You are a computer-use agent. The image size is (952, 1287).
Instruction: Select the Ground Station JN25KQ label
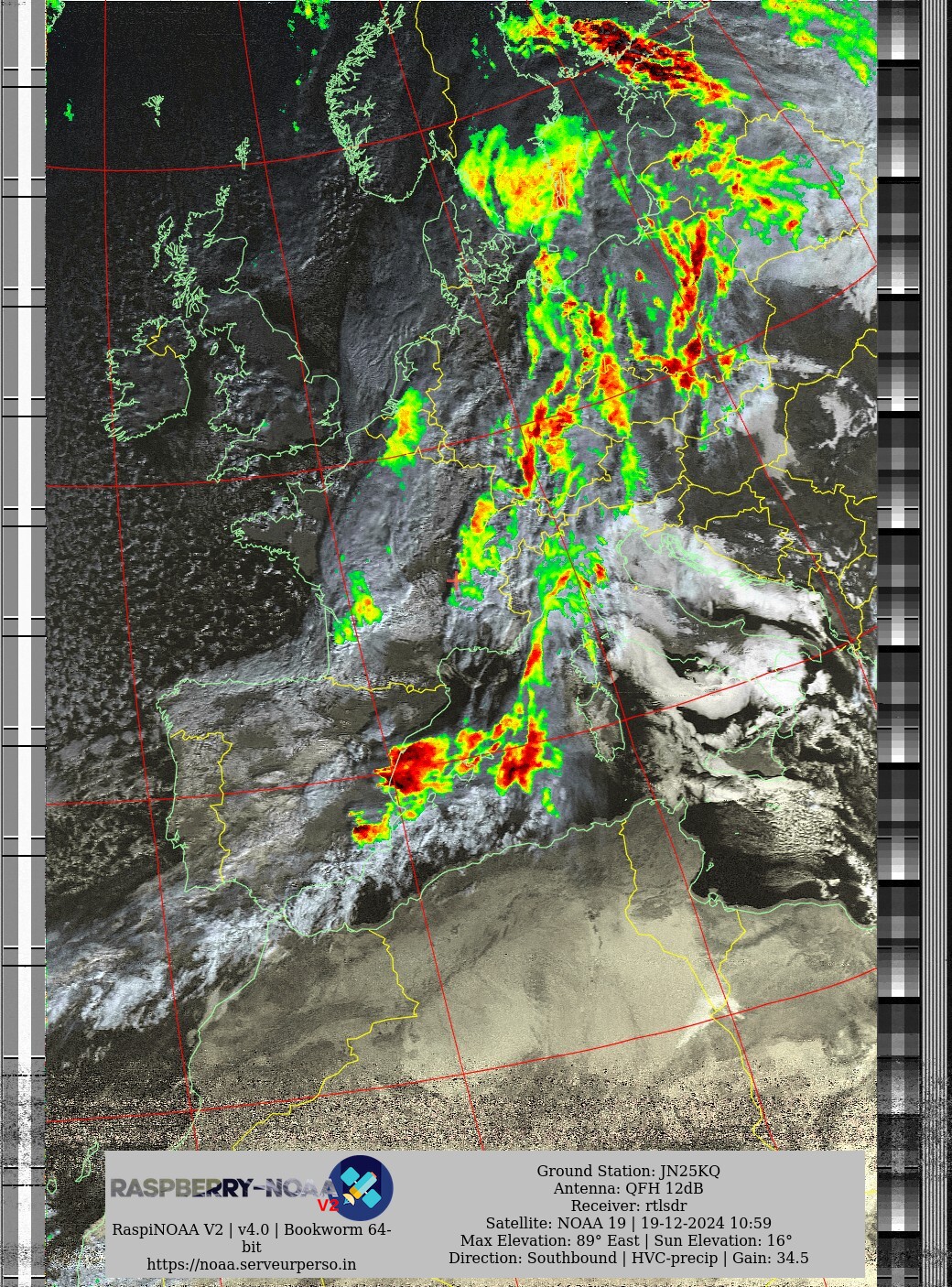pyautogui.click(x=628, y=1171)
